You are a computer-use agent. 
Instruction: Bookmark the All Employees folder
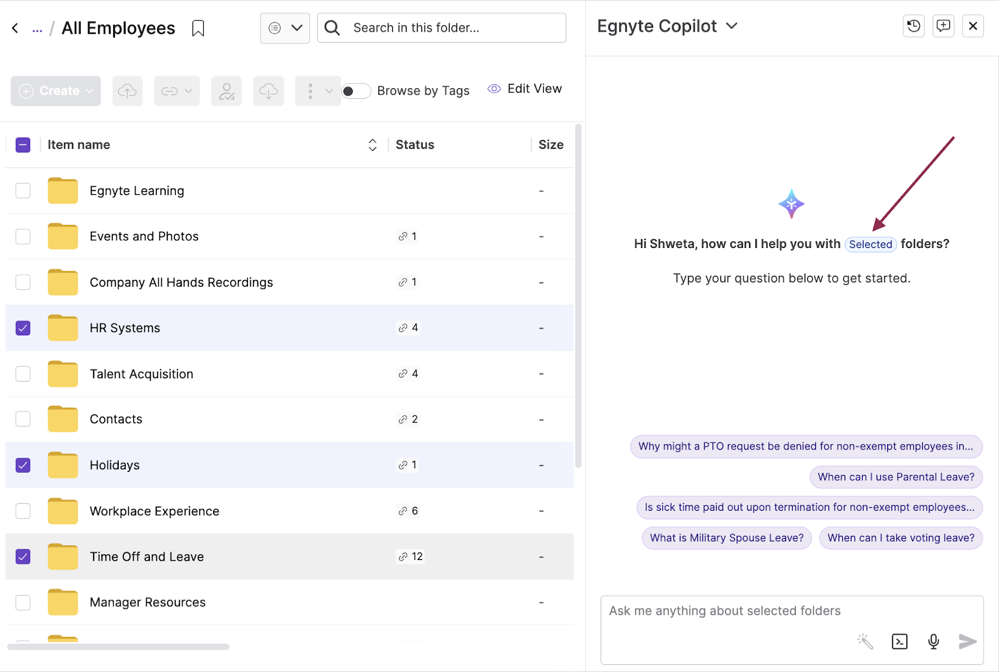198,28
